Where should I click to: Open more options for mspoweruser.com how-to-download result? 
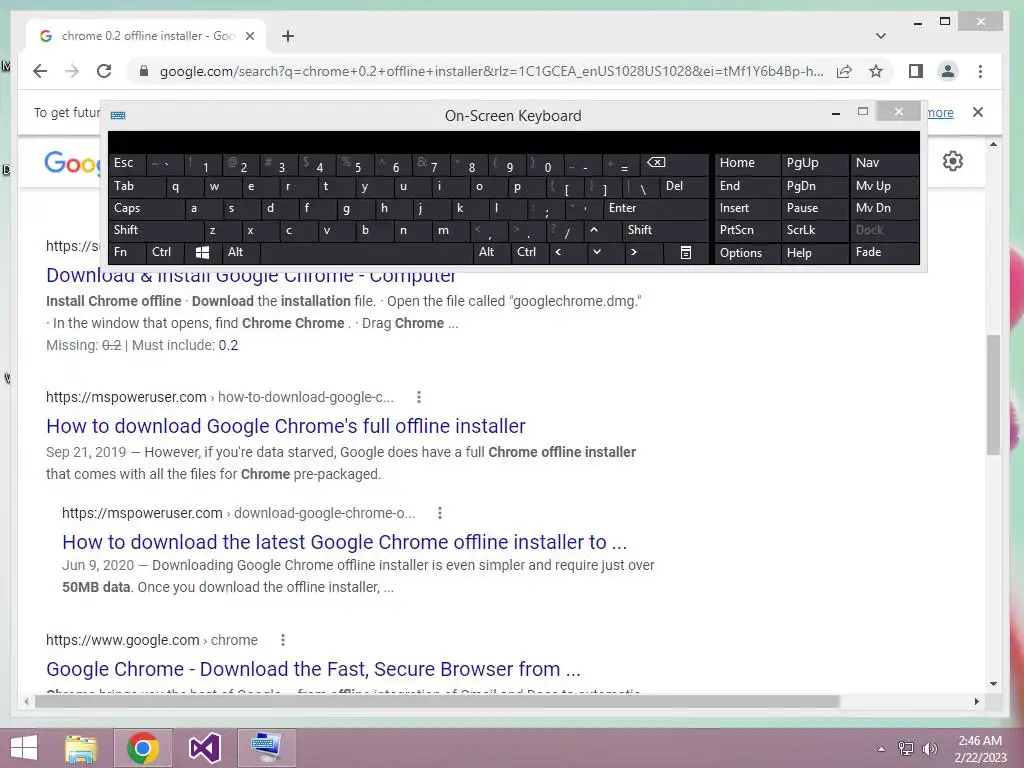click(x=419, y=397)
